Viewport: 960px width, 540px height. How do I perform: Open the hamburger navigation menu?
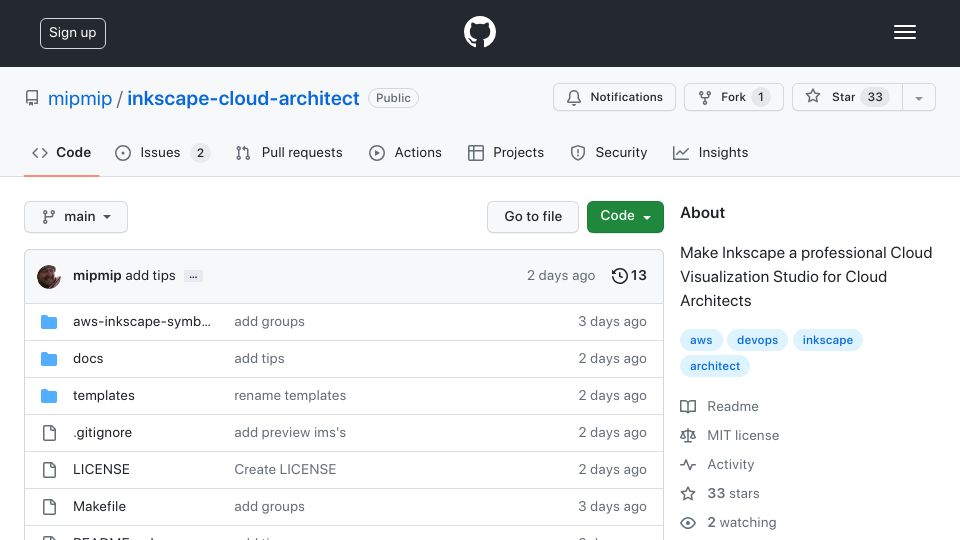click(x=904, y=32)
